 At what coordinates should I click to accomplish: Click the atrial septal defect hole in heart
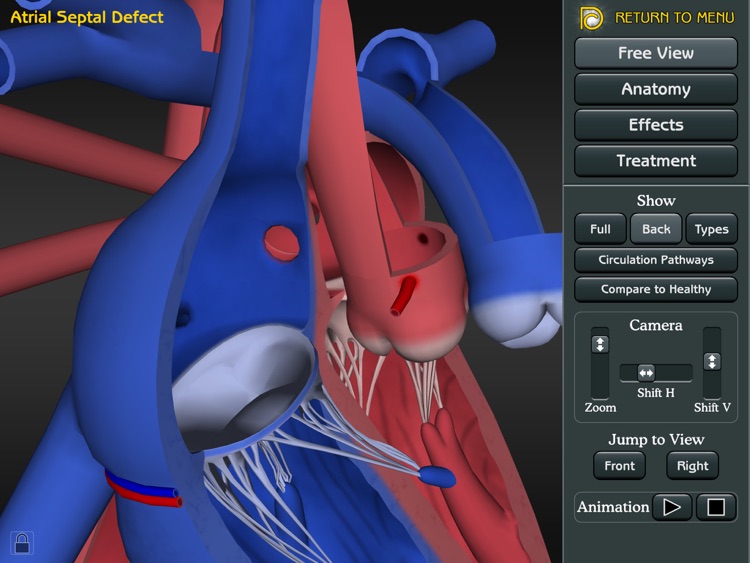point(277,239)
